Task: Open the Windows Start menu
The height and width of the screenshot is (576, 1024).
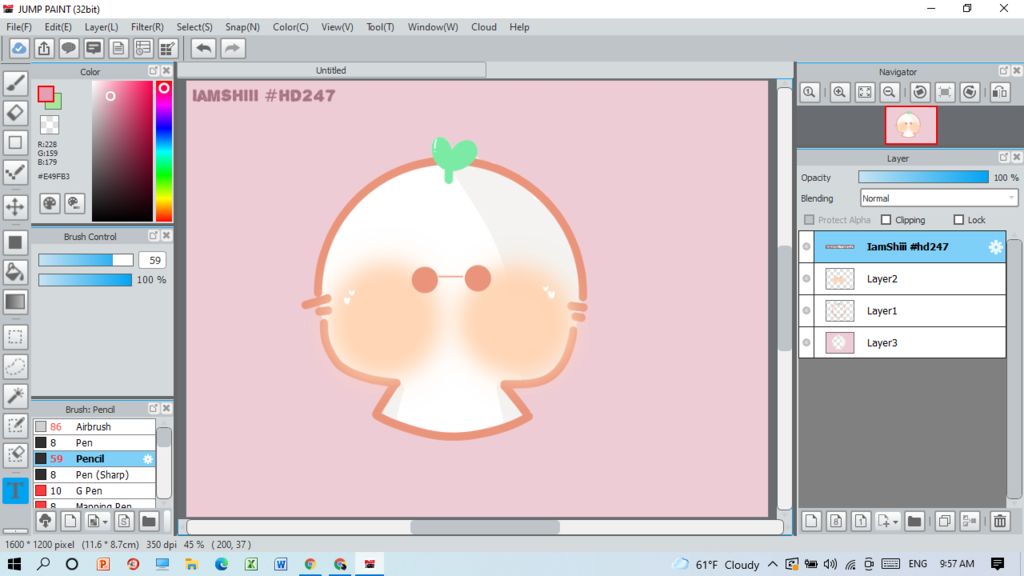Action: pyautogui.click(x=14, y=564)
